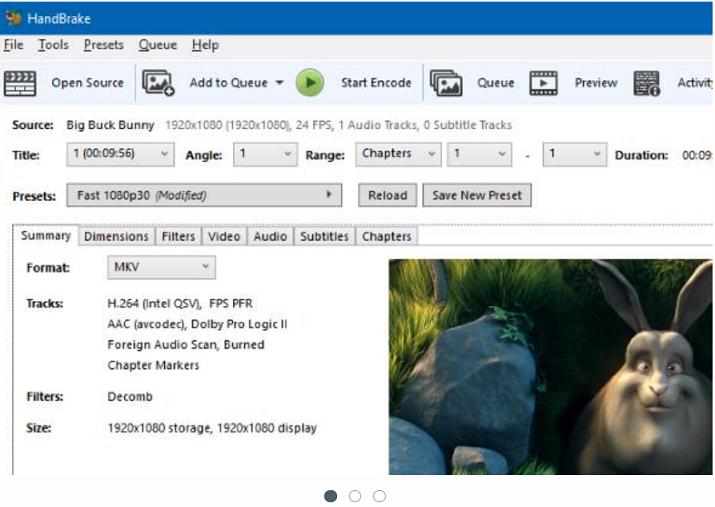Open the Range Chapters dropdown

click(398, 154)
